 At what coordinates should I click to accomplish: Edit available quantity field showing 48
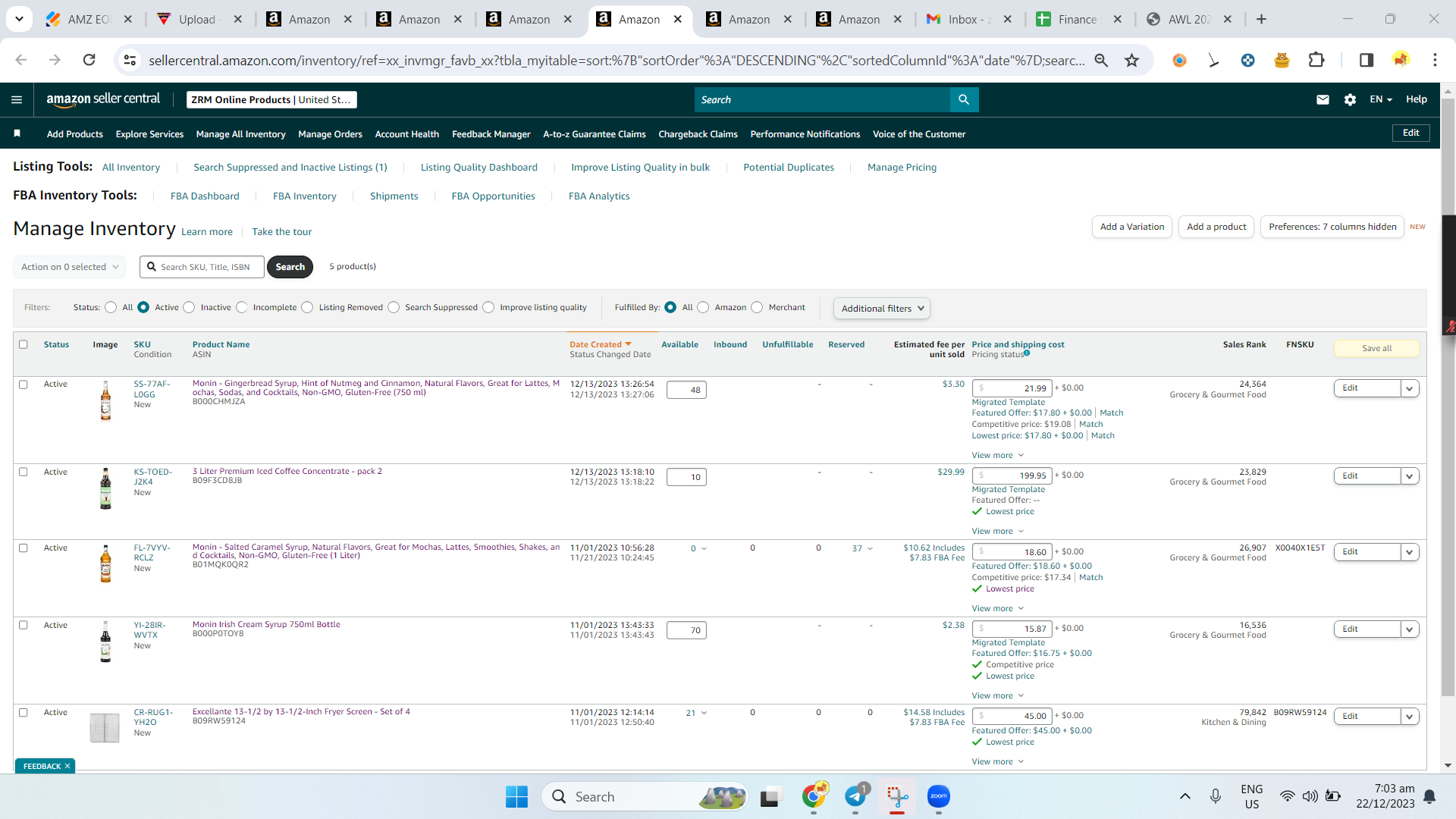click(686, 390)
